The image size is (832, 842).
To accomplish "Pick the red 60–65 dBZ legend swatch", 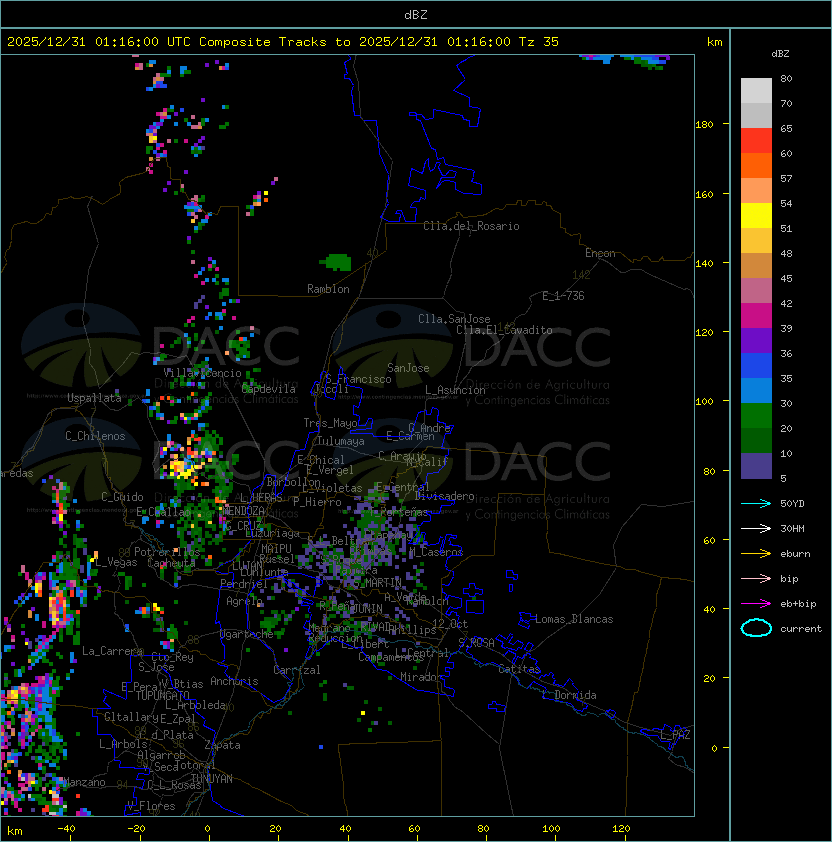I will [x=756, y=141].
